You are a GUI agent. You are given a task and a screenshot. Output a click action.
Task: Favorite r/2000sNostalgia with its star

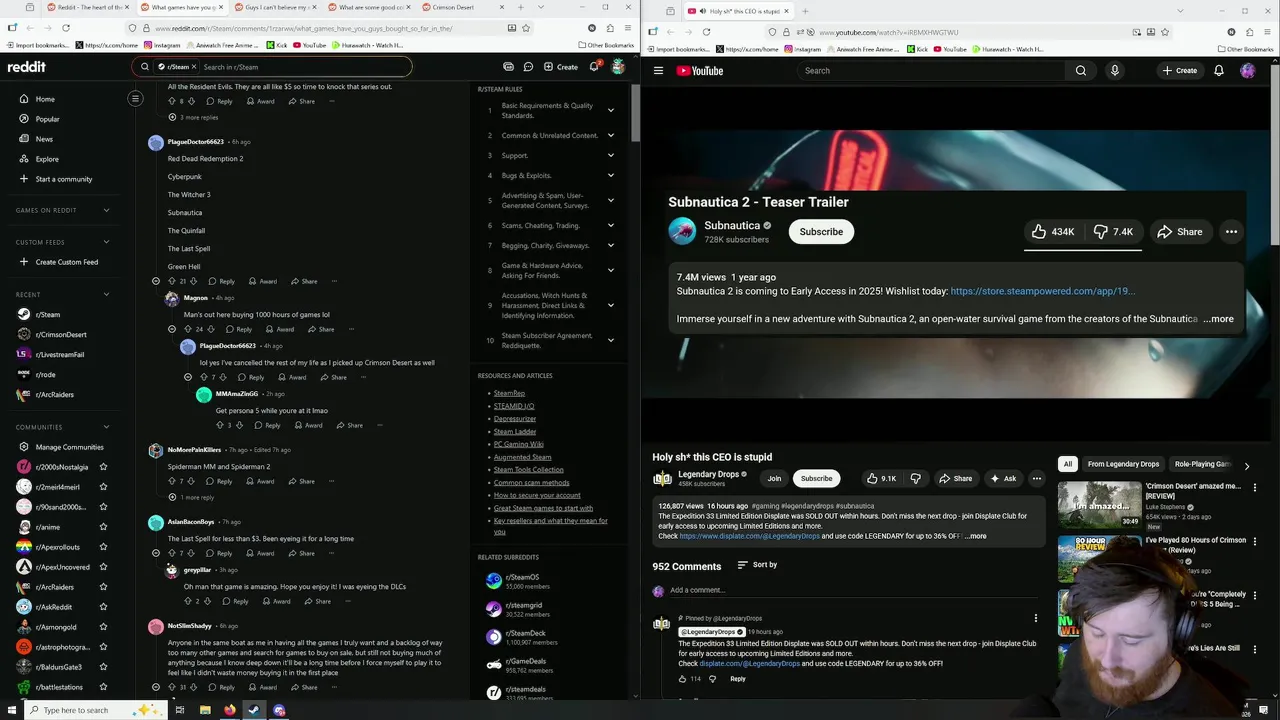click(103, 467)
